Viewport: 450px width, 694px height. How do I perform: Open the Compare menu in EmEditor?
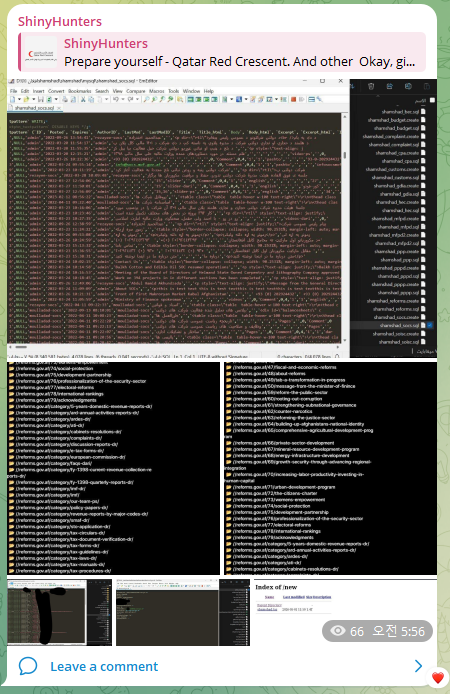click(x=135, y=91)
